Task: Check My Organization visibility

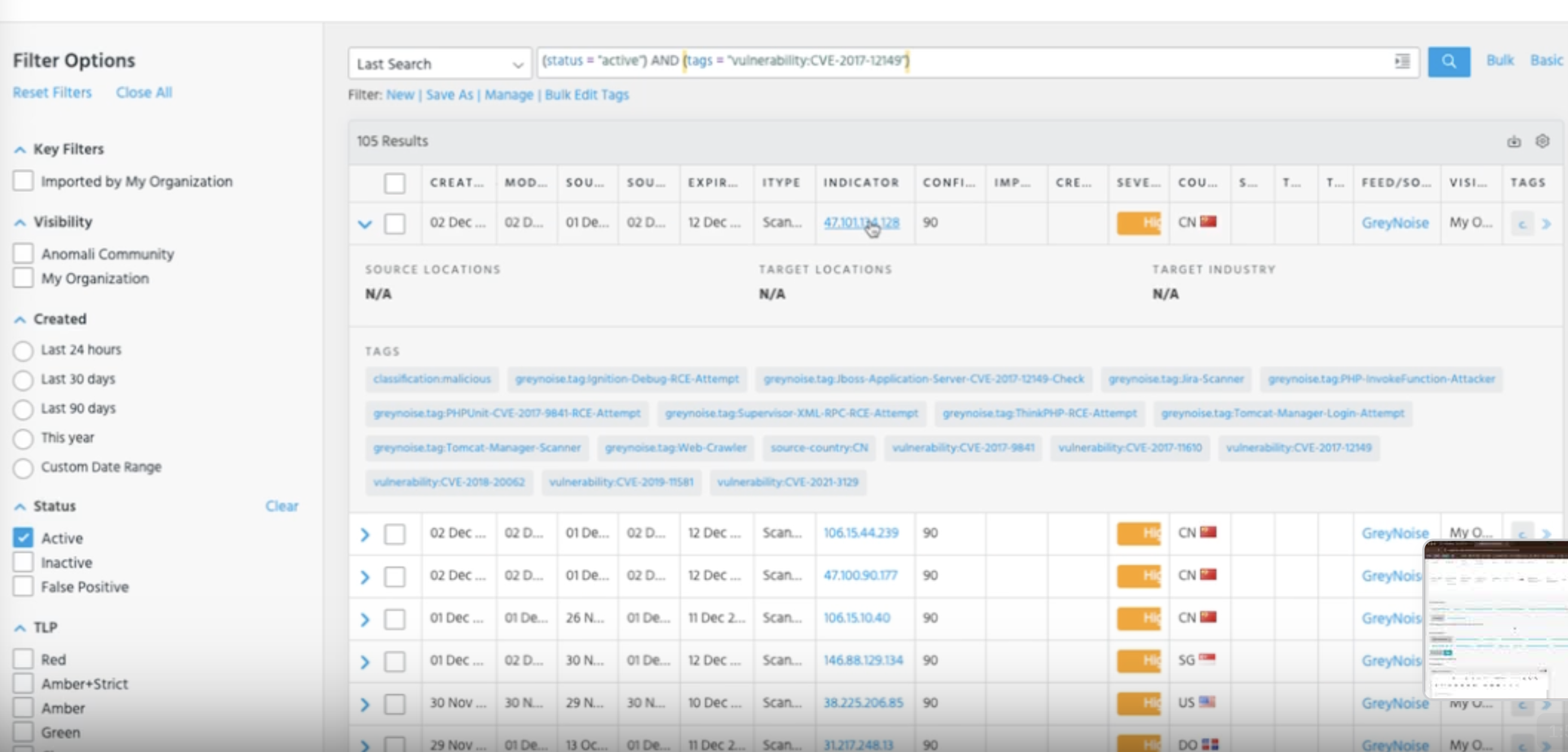Action: (x=23, y=277)
